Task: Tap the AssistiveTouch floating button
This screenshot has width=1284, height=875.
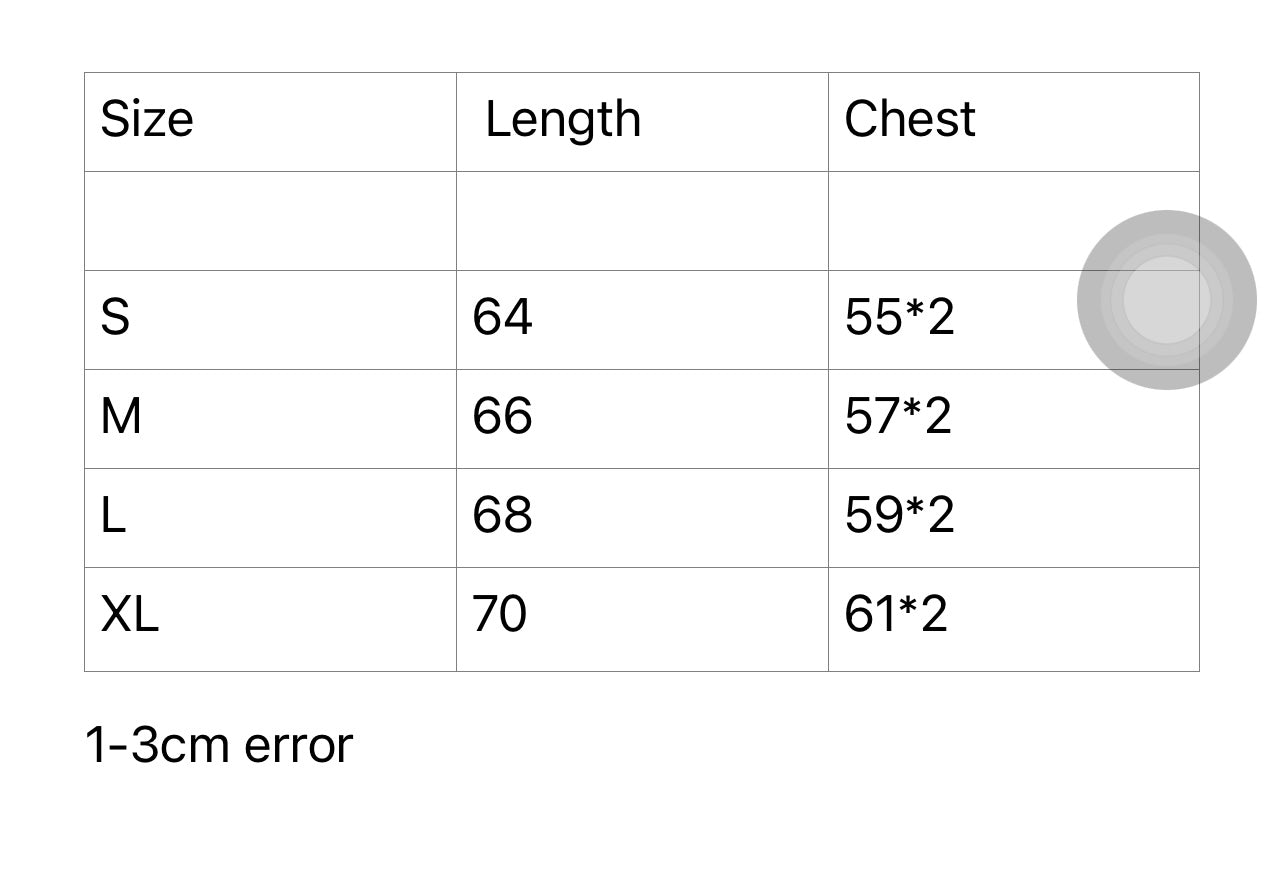Action: [1166, 300]
